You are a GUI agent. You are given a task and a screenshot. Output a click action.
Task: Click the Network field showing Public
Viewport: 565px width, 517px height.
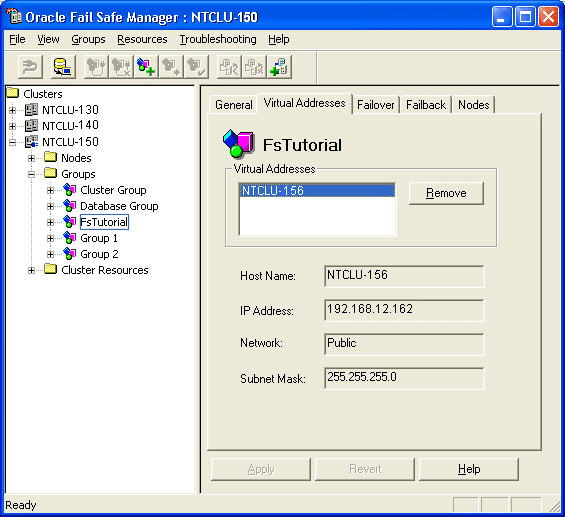click(404, 344)
